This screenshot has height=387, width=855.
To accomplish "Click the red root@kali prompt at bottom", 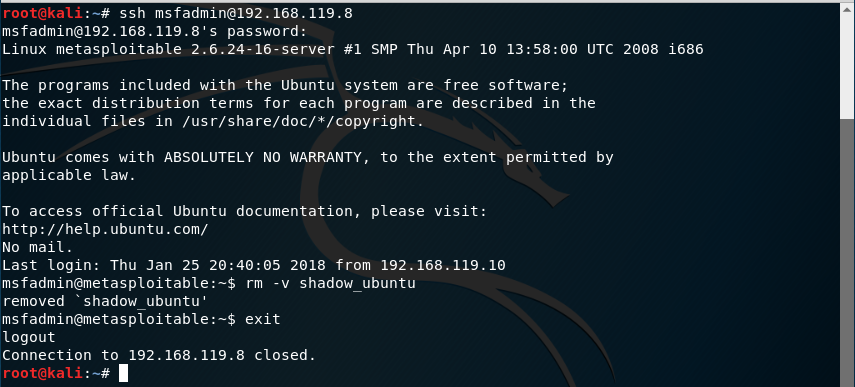I will pyautogui.click(x=43, y=373).
